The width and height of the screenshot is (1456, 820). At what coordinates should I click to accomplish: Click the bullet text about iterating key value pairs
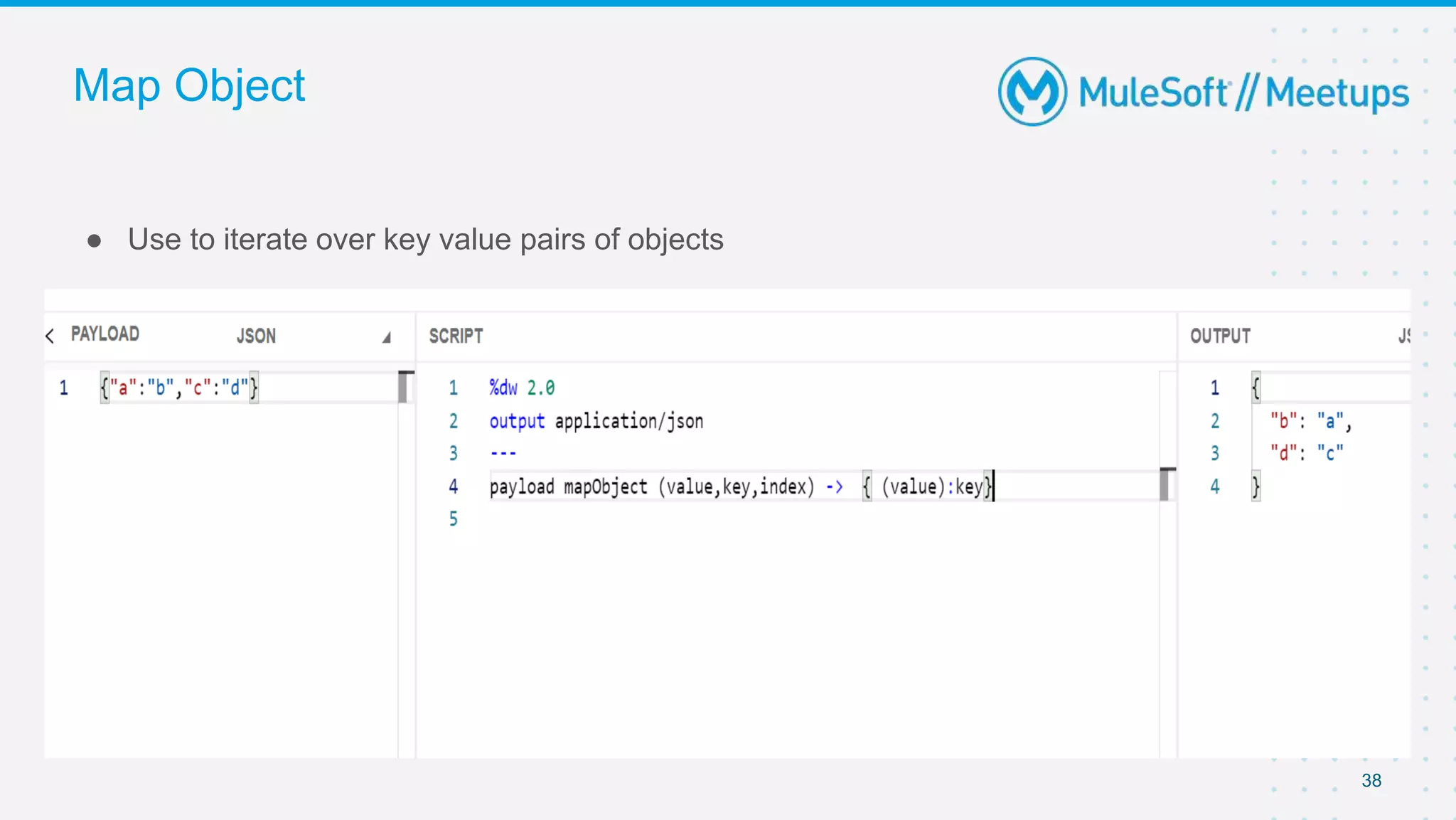[425, 240]
